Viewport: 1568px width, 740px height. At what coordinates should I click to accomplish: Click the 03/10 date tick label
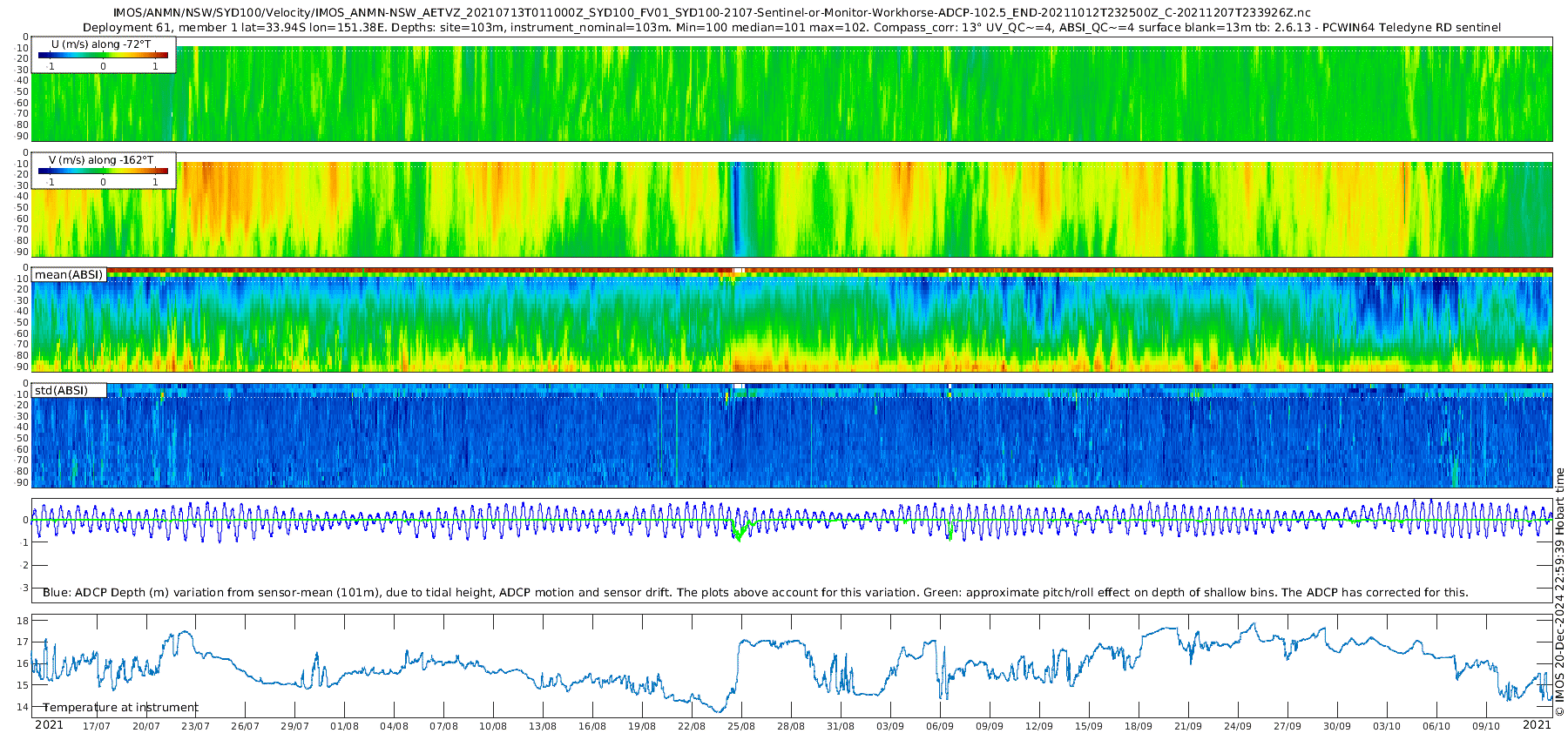click(x=1386, y=726)
